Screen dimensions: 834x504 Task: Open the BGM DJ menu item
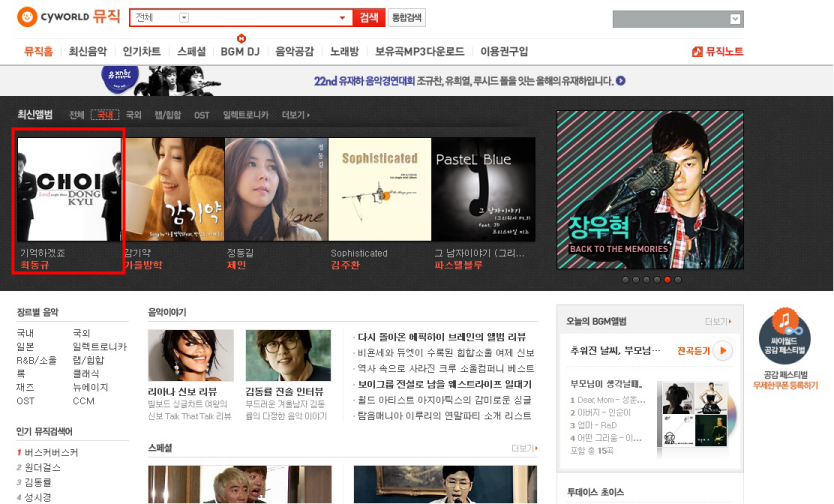(x=240, y=52)
